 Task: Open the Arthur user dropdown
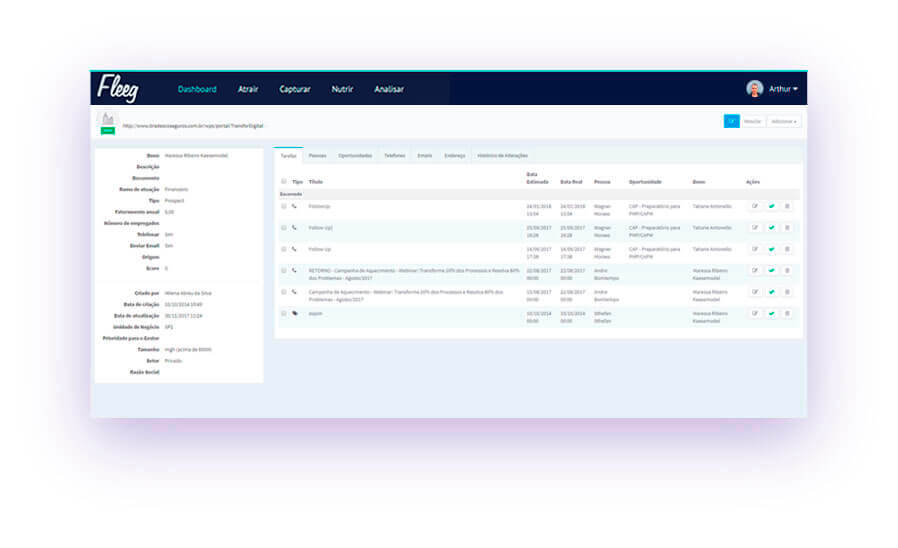783,89
